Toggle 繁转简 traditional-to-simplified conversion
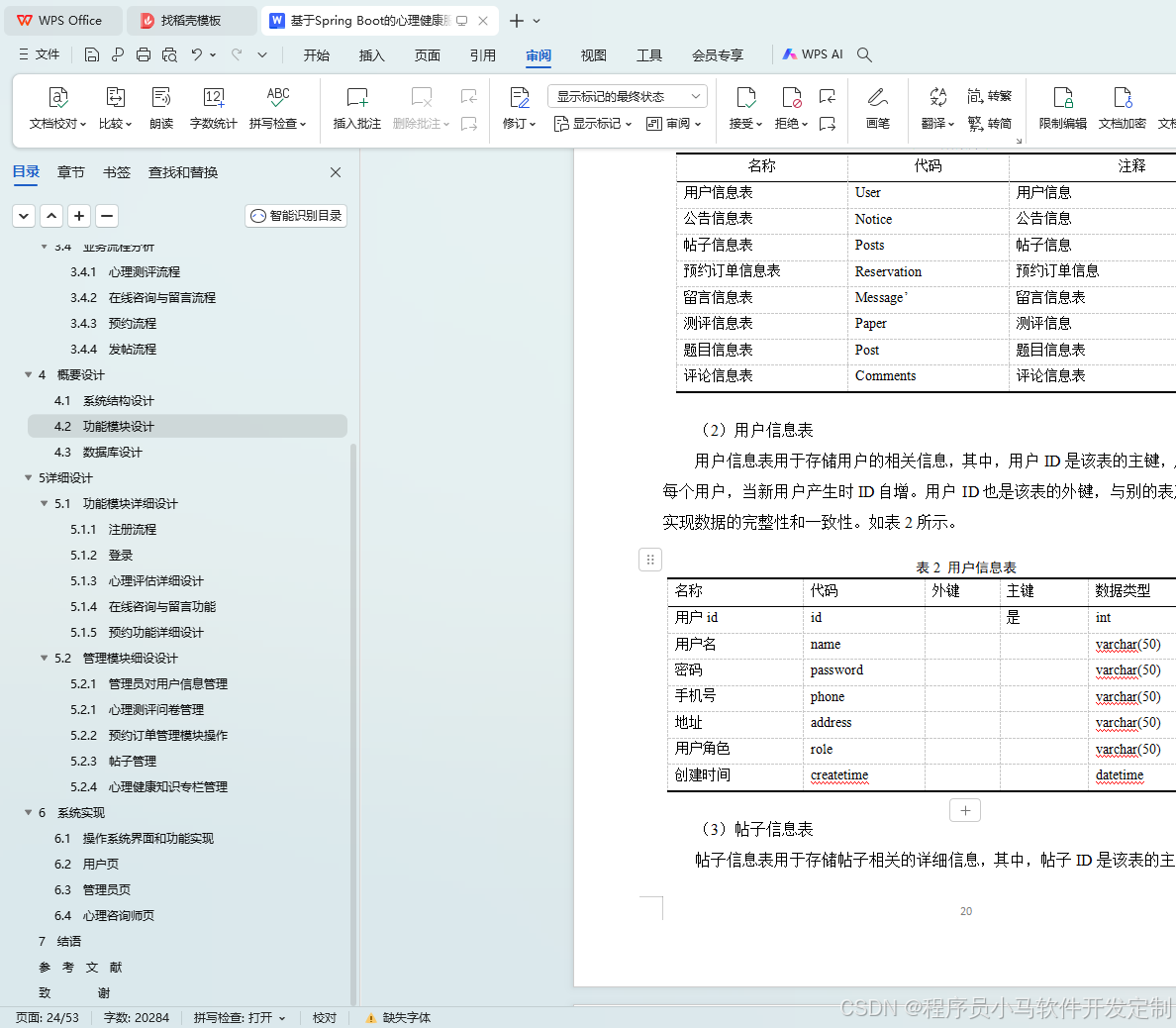 point(990,121)
